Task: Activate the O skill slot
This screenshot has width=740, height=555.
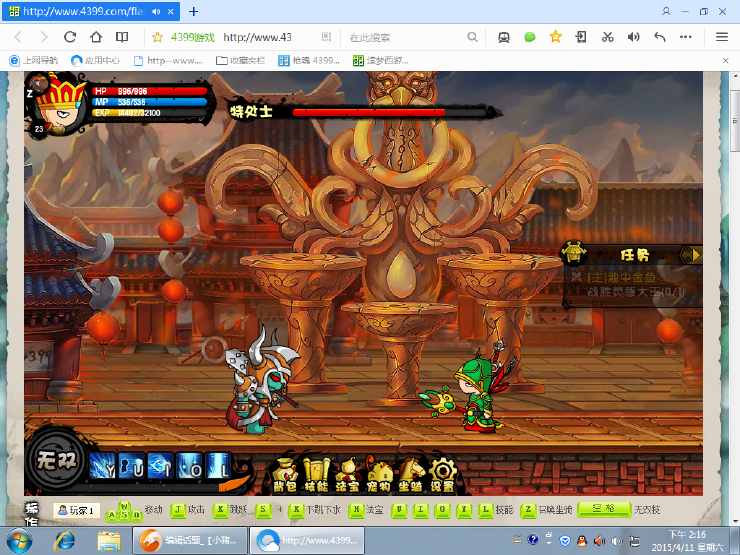Action: tap(189, 465)
